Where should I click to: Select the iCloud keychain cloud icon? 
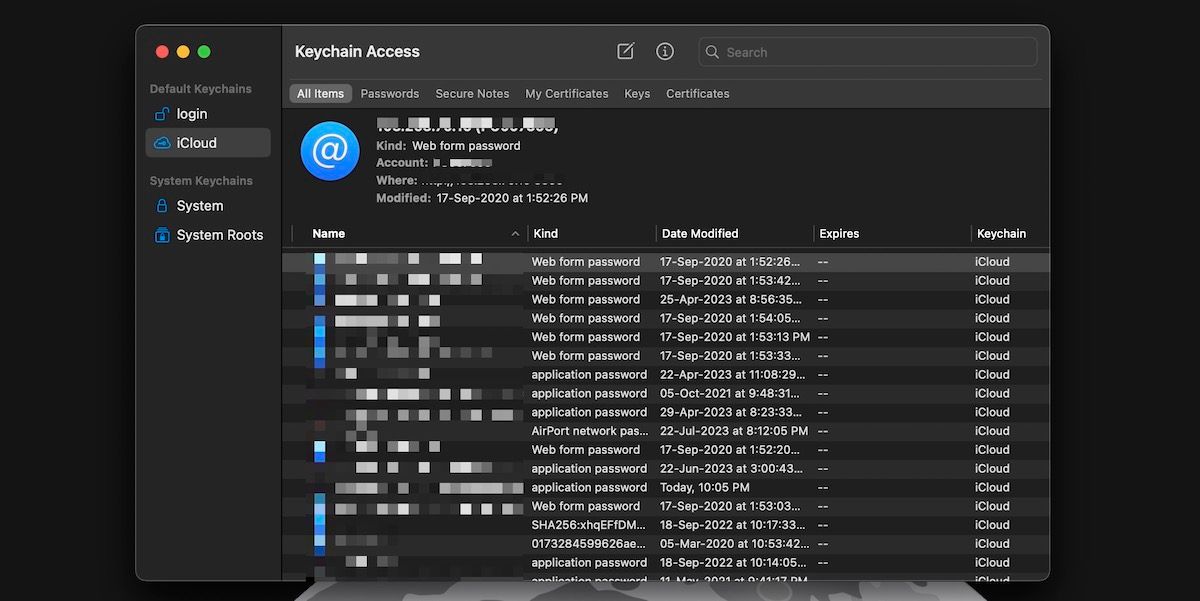click(x=164, y=142)
